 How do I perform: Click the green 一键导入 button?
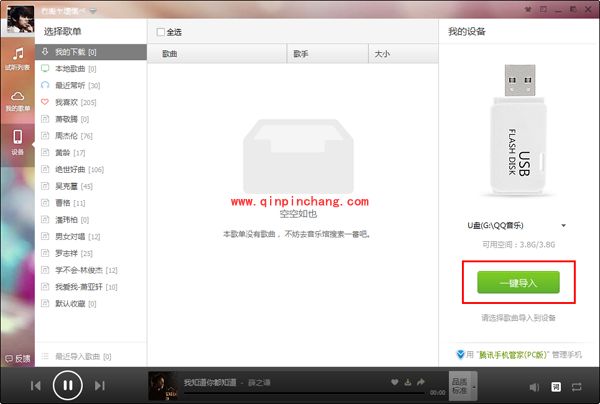click(x=518, y=283)
